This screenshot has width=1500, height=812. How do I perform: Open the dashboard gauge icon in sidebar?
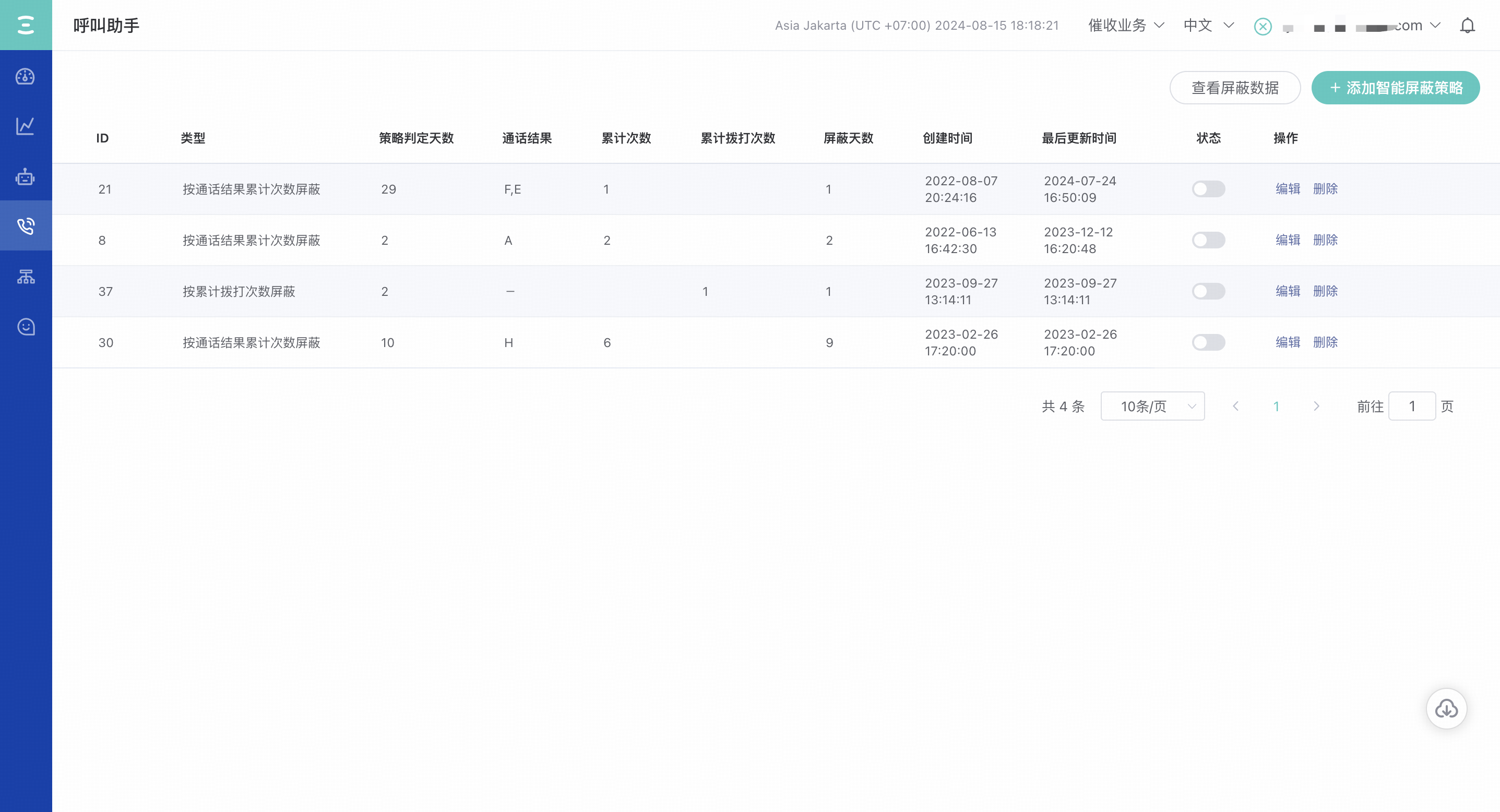point(25,76)
